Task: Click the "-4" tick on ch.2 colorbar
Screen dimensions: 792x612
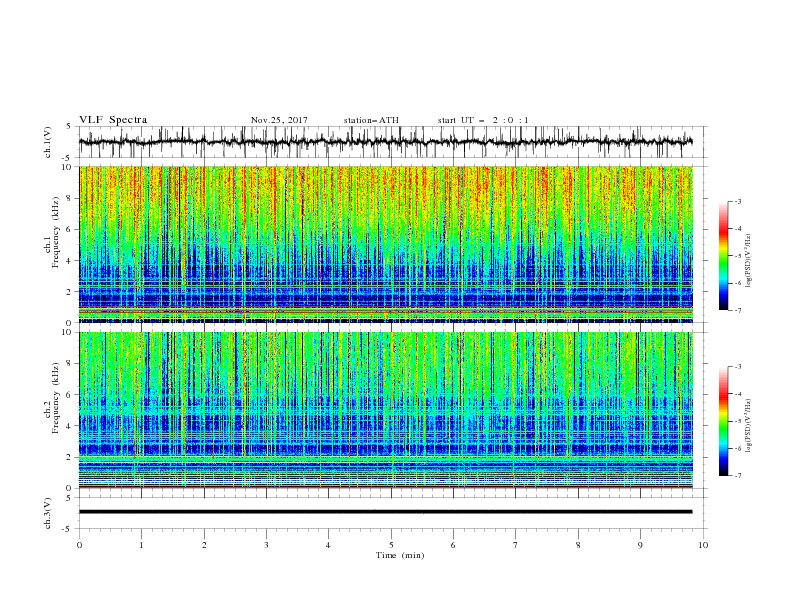Action: click(x=738, y=394)
